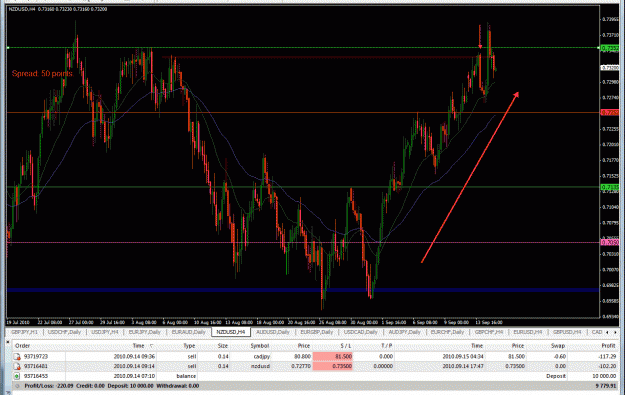This screenshot has height=395, width=625.
Task: Open the USDCAD,Daily chart tab
Action: [x=360, y=332]
